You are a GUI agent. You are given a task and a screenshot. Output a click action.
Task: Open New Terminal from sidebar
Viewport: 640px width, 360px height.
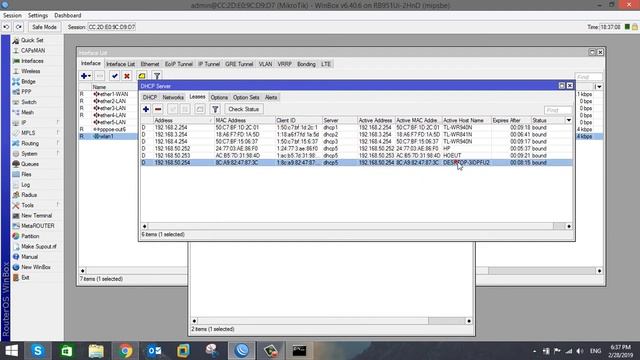pyautogui.click(x=36, y=216)
